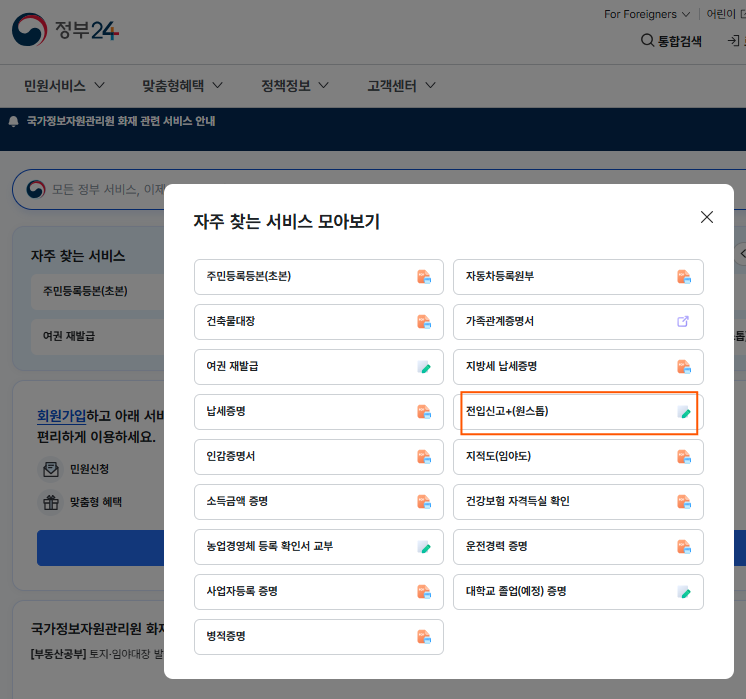Click document icon for 주민등록등본(초본) in popup
This screenshot has width=746, height=699.
point(424,276)
